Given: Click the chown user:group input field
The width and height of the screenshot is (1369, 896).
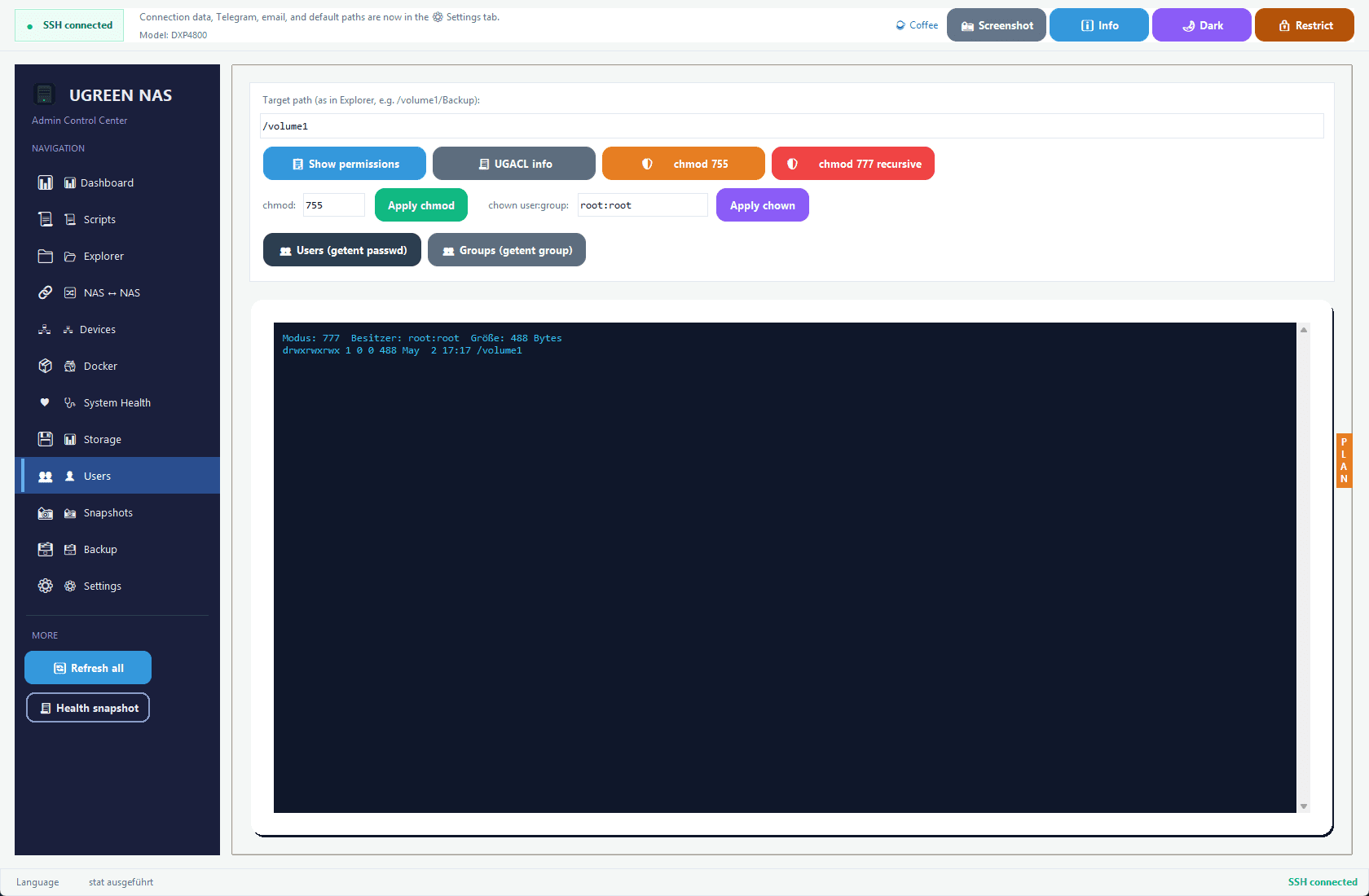Looking at the screenshot, I should click(x=642, y=205).
